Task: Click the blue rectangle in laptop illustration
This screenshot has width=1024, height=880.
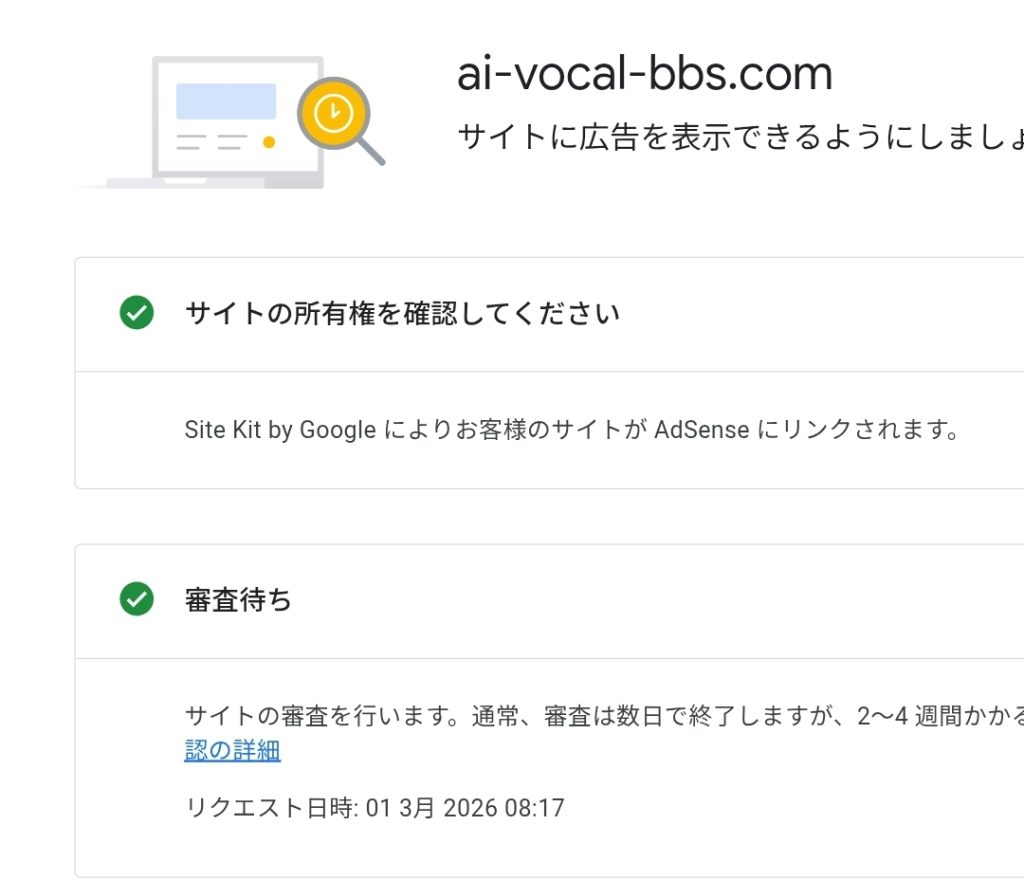Action: click(x=226, y=101)
